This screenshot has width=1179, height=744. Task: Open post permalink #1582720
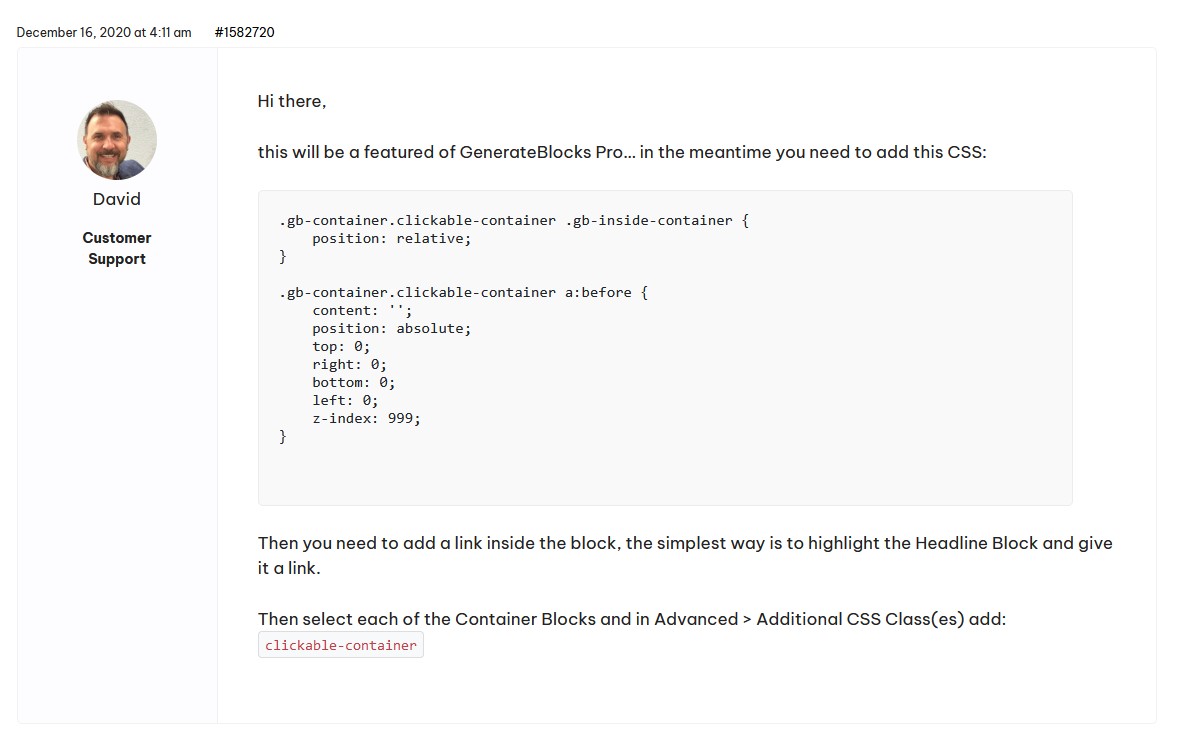(x=244, y=32)
